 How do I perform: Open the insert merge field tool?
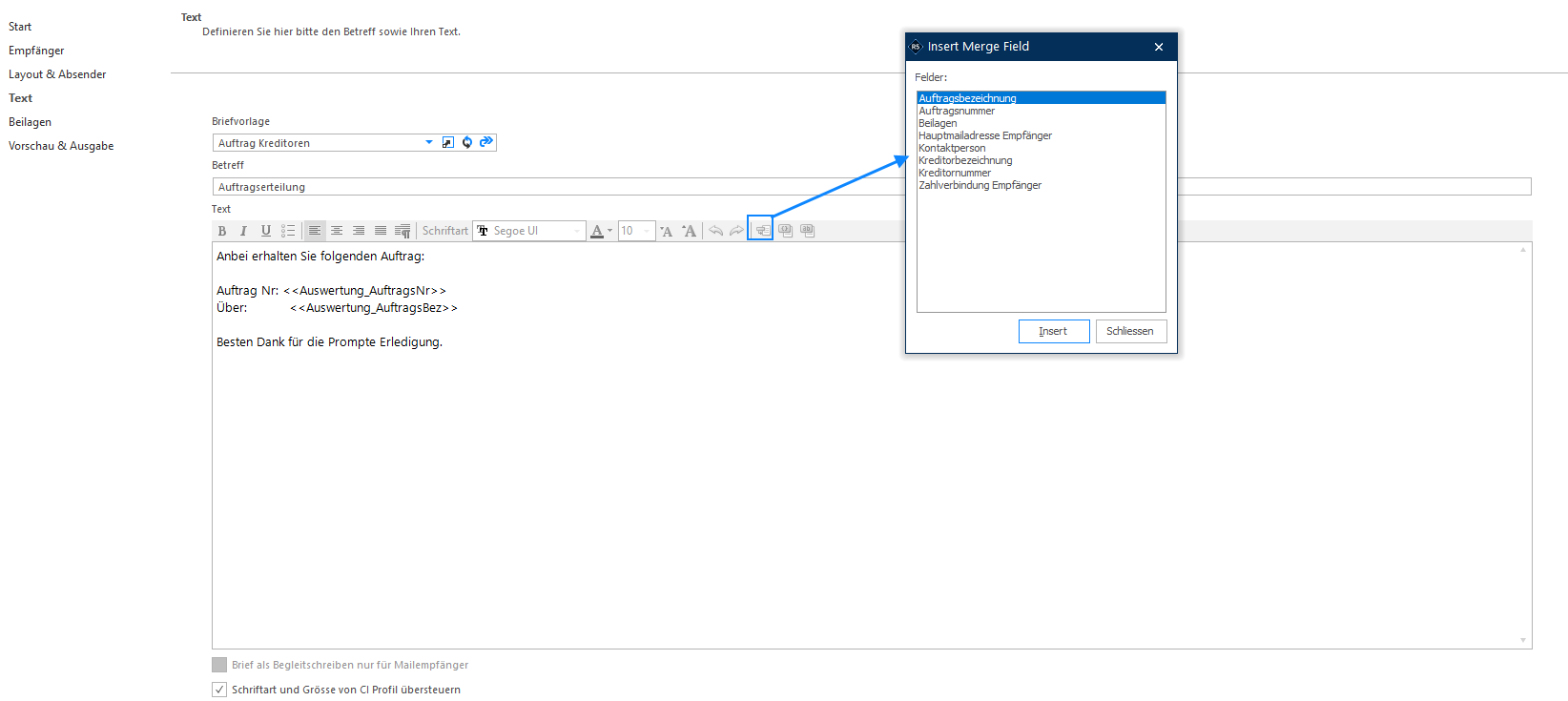point(761,230)
